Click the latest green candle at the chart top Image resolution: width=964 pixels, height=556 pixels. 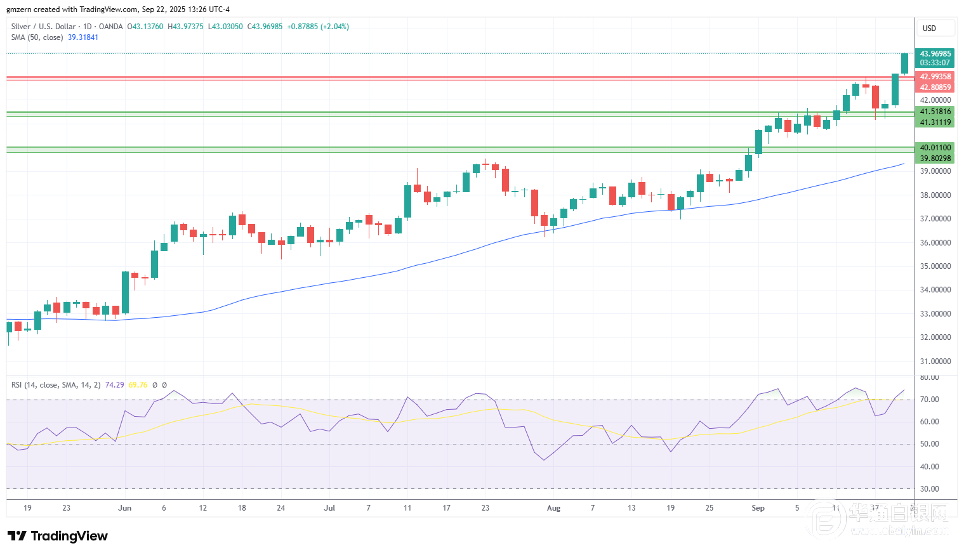904,63
